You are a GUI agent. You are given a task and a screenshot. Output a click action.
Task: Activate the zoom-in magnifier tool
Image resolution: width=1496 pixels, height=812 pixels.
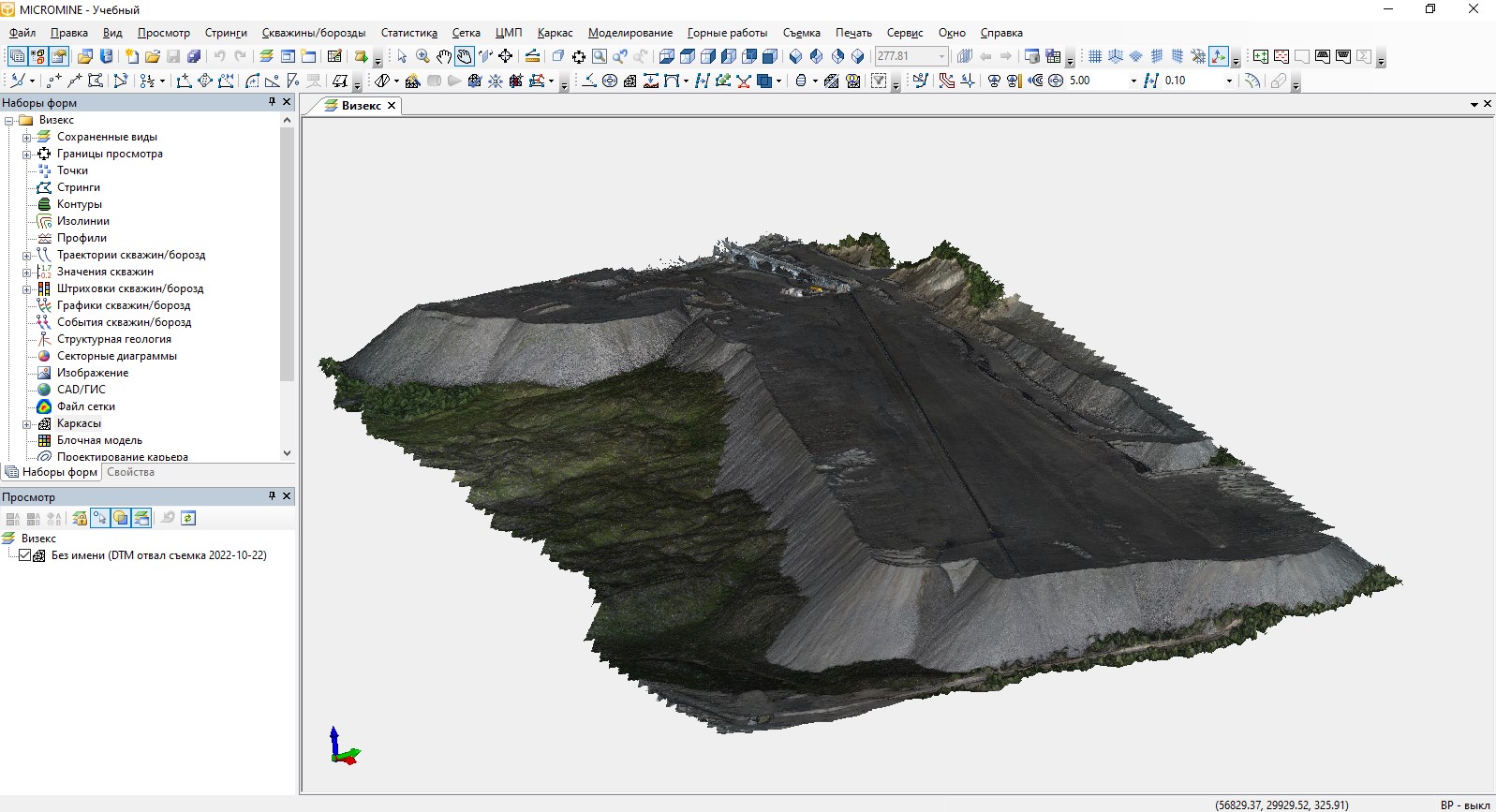coord(422,56)
